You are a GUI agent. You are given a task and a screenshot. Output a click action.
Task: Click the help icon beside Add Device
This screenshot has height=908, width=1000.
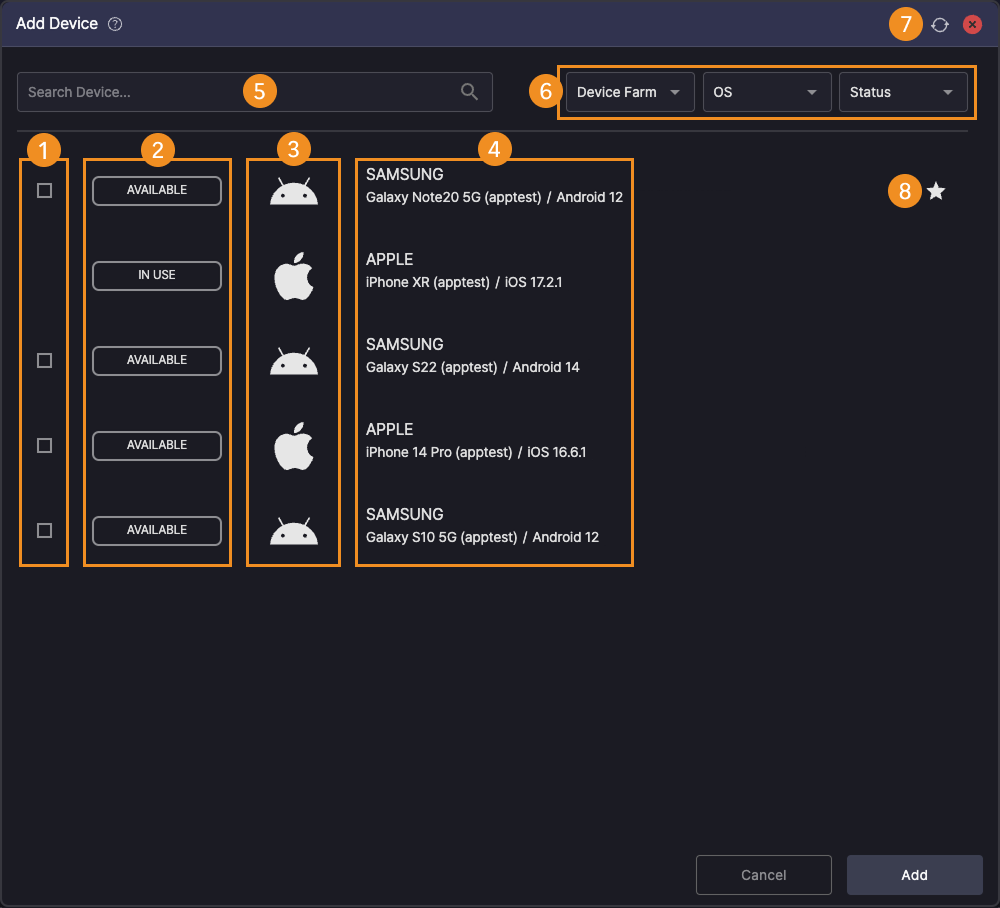(x=115, y=24)
